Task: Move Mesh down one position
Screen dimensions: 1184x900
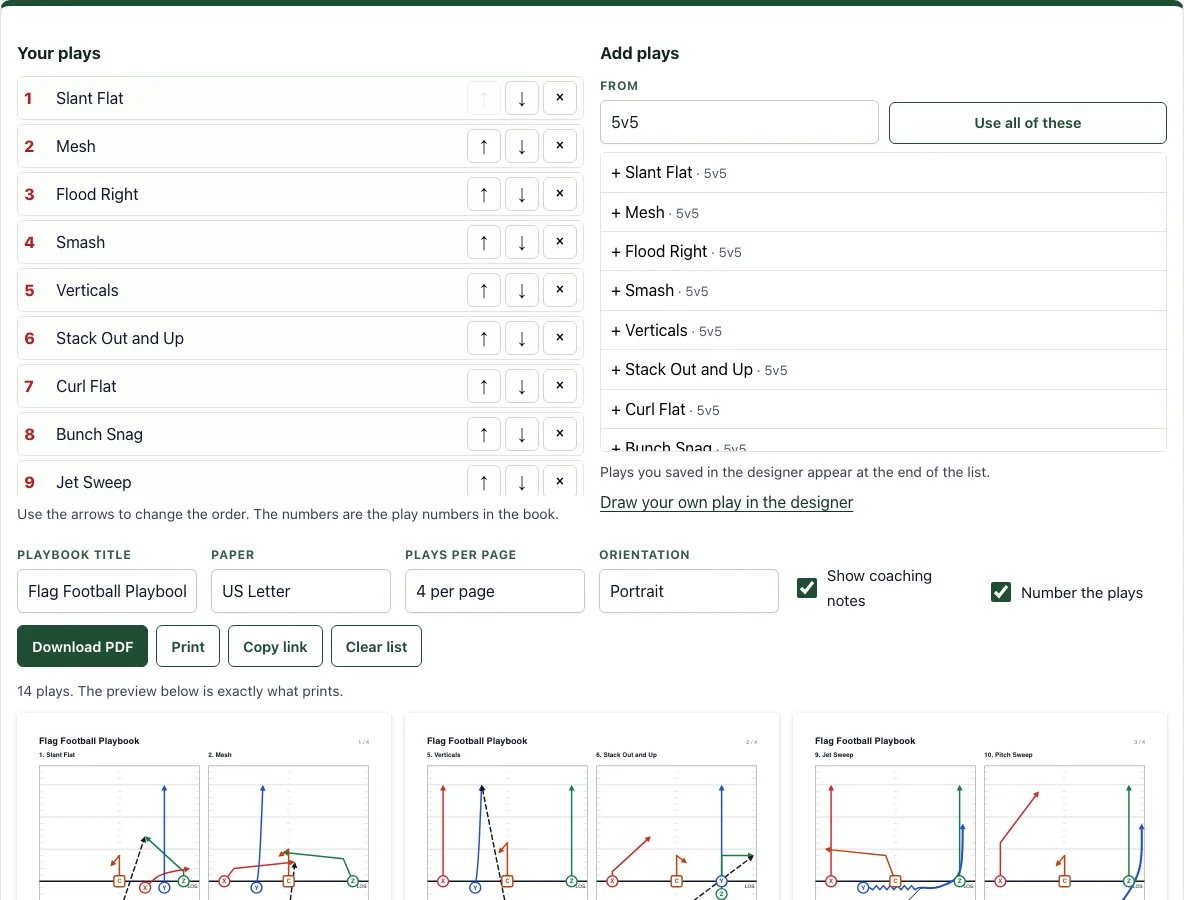Action: coord(522,146)
